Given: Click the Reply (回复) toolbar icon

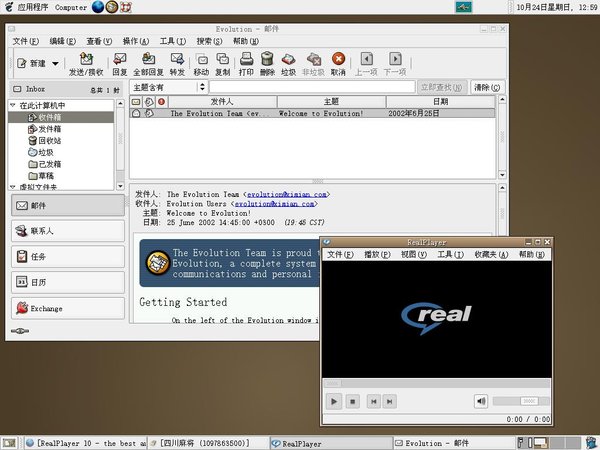Looking at the screenshot, I should (x=119, y=60).
